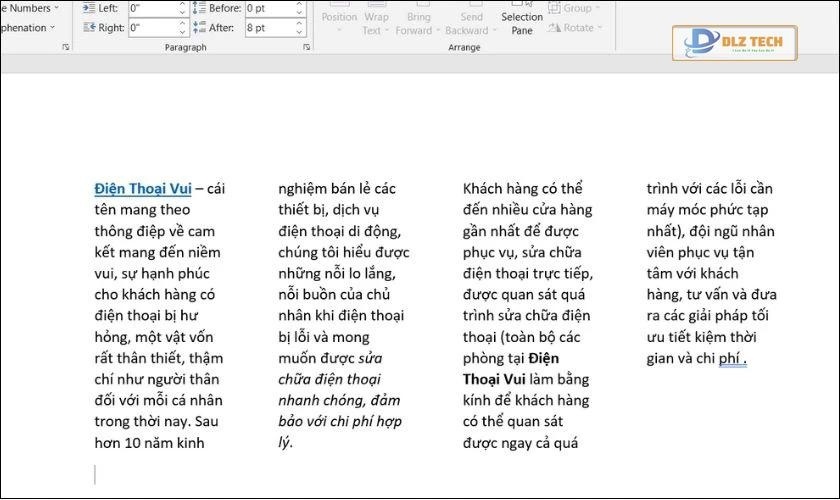Open the Position dropdown
The height and width of the screenshot is (500, 840).
339,22
